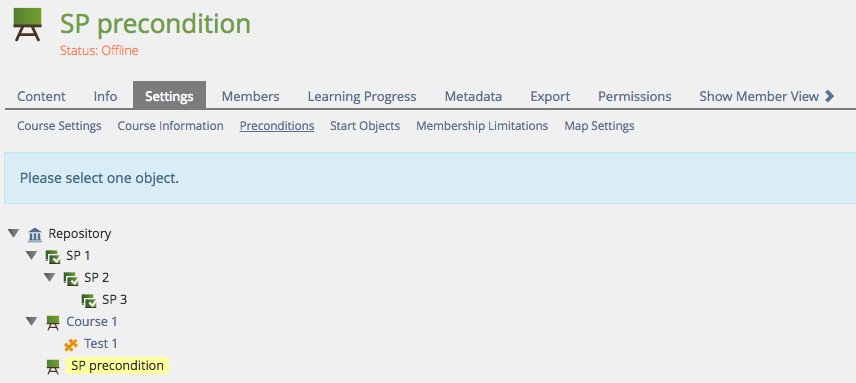Click the Course 1 blackboard icon

[52, 322]
